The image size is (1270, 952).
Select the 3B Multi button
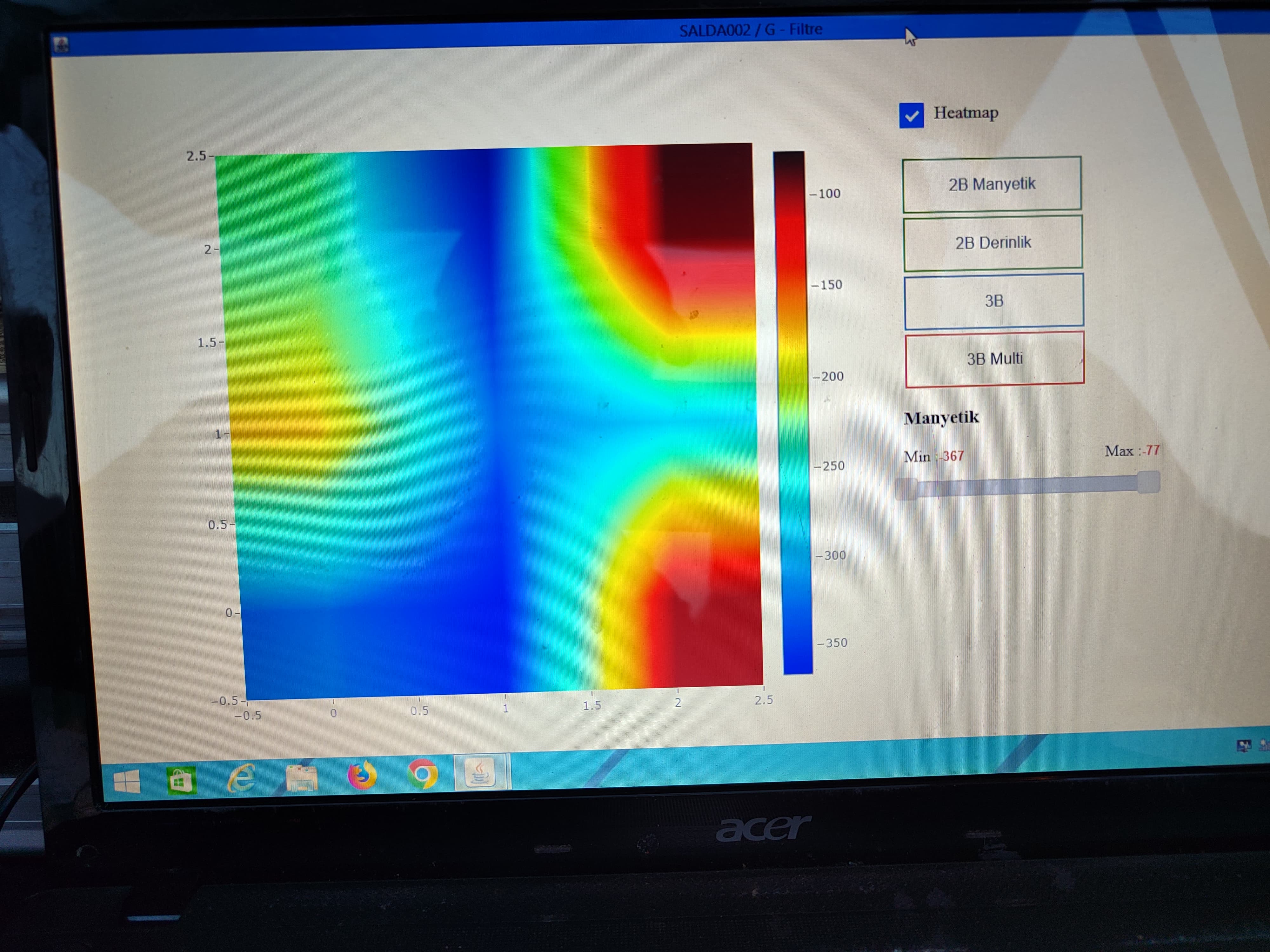994,359
